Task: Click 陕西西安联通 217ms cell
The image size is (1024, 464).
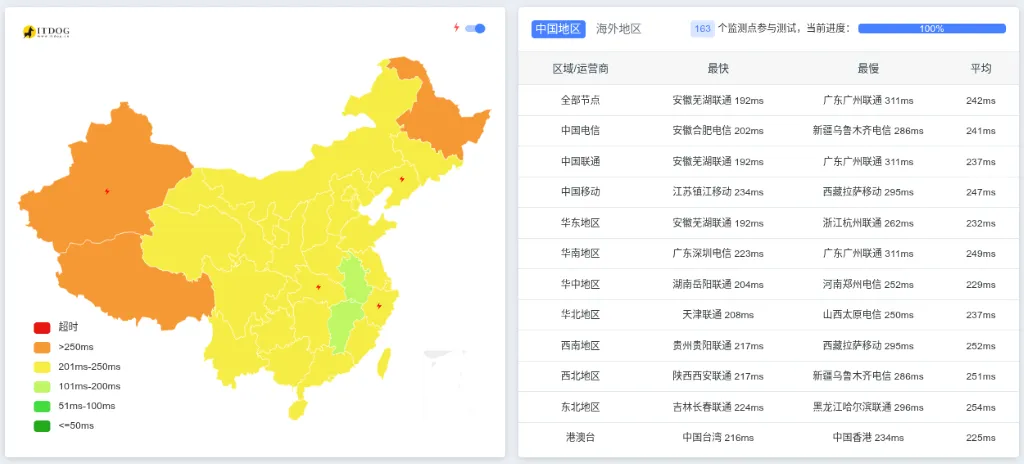Action: coord(718,376)
